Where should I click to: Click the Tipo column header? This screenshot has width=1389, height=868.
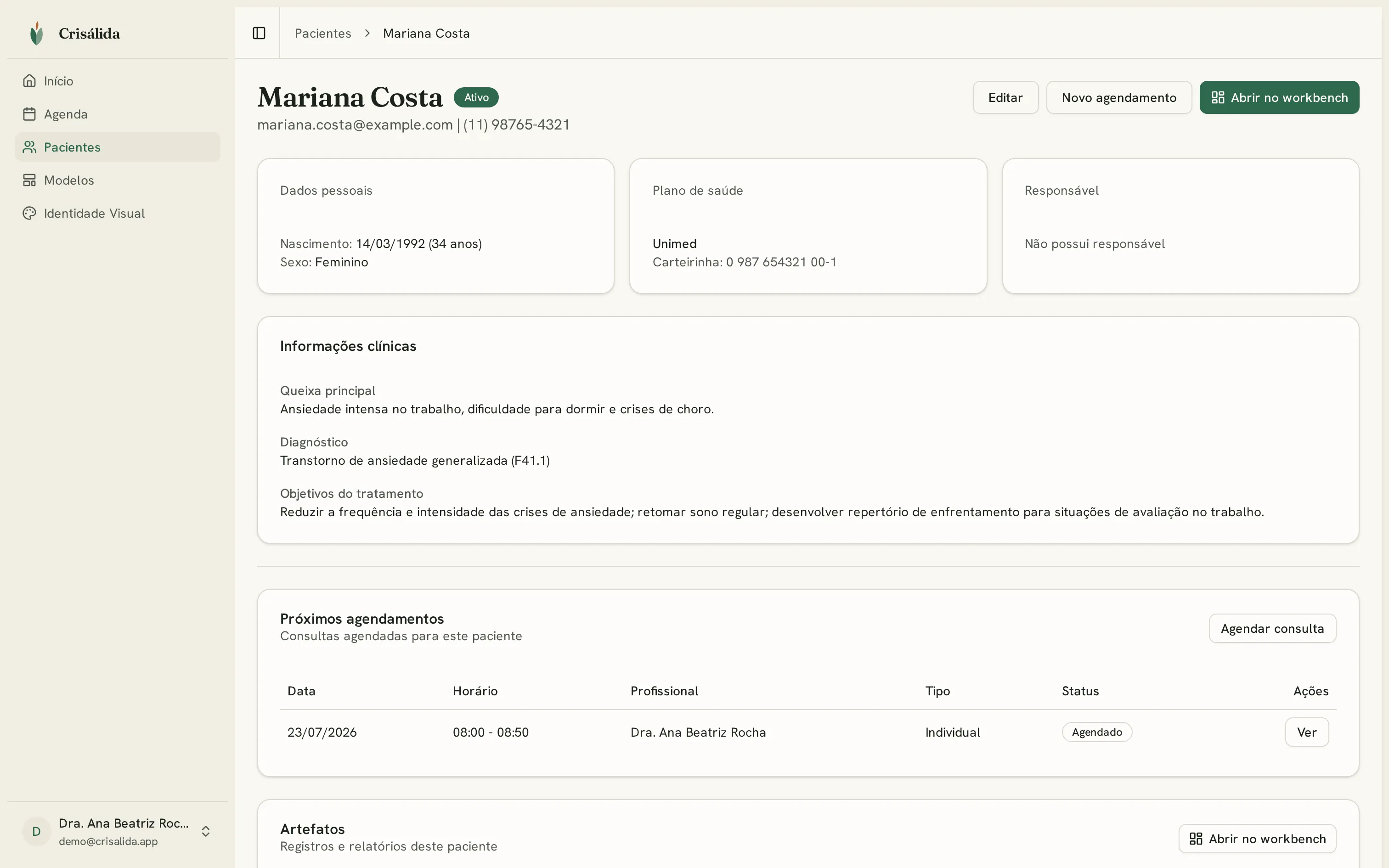point(937,691)
